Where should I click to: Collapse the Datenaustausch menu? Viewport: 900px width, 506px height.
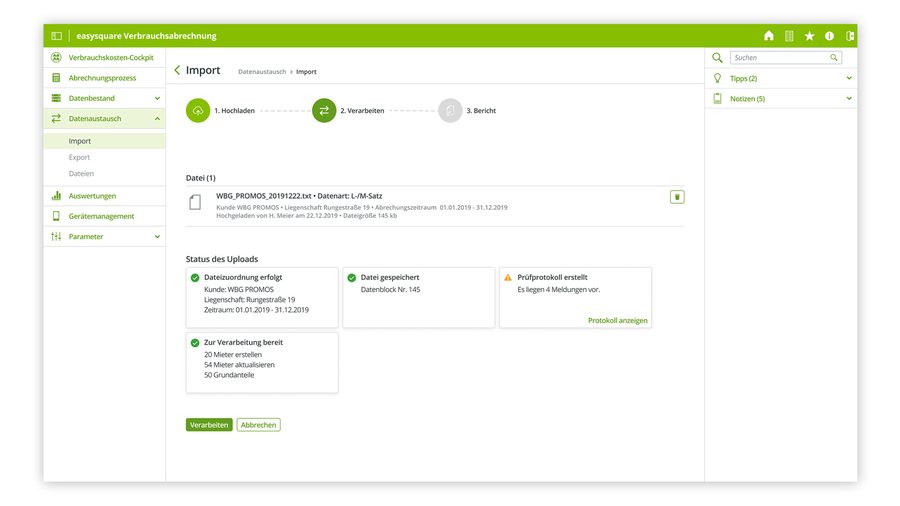[x=157, y=119]
